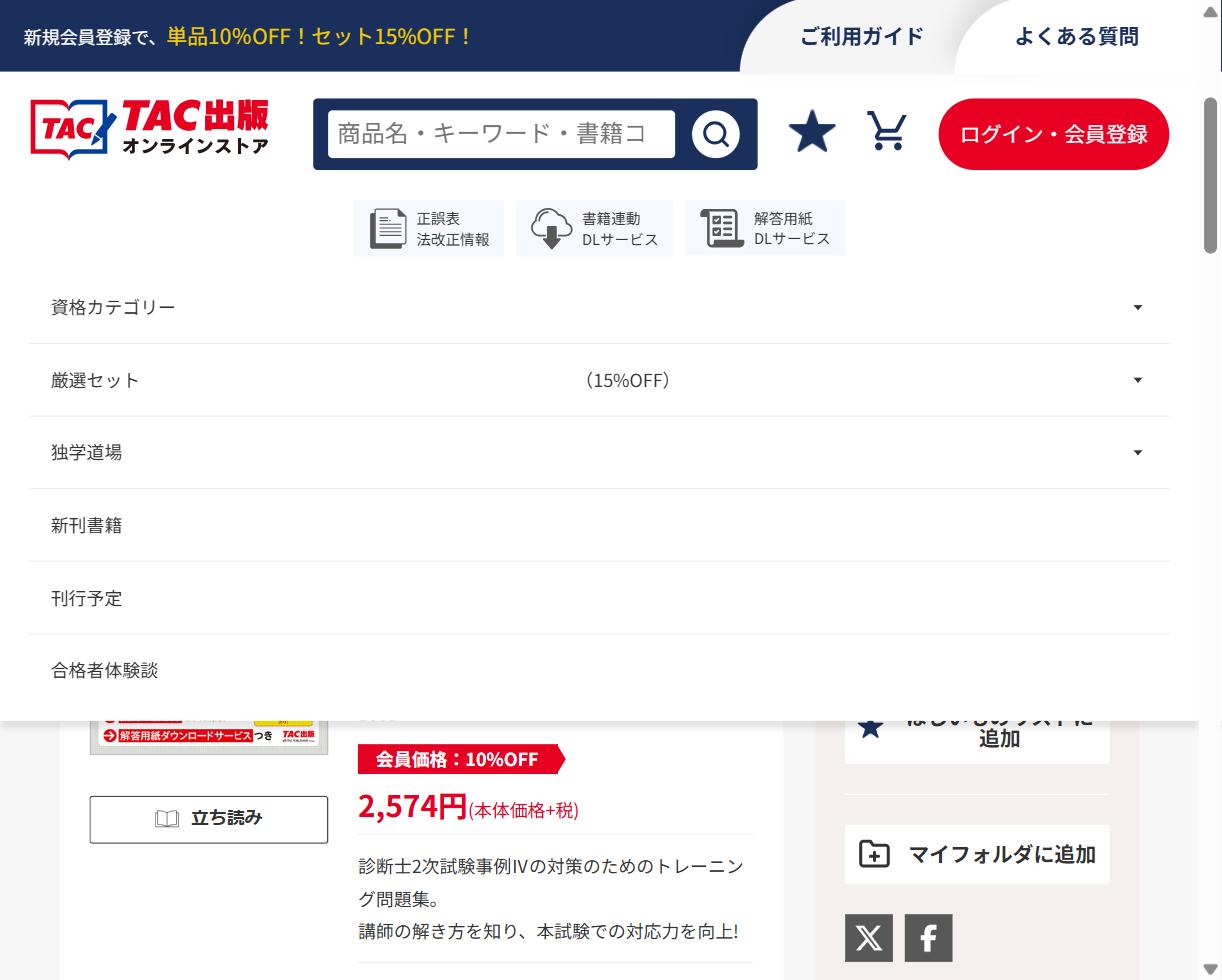Screen dimensions: 1222x980
Task: Focus the 商品名・キーワード search field
Action: coord(502,134)
